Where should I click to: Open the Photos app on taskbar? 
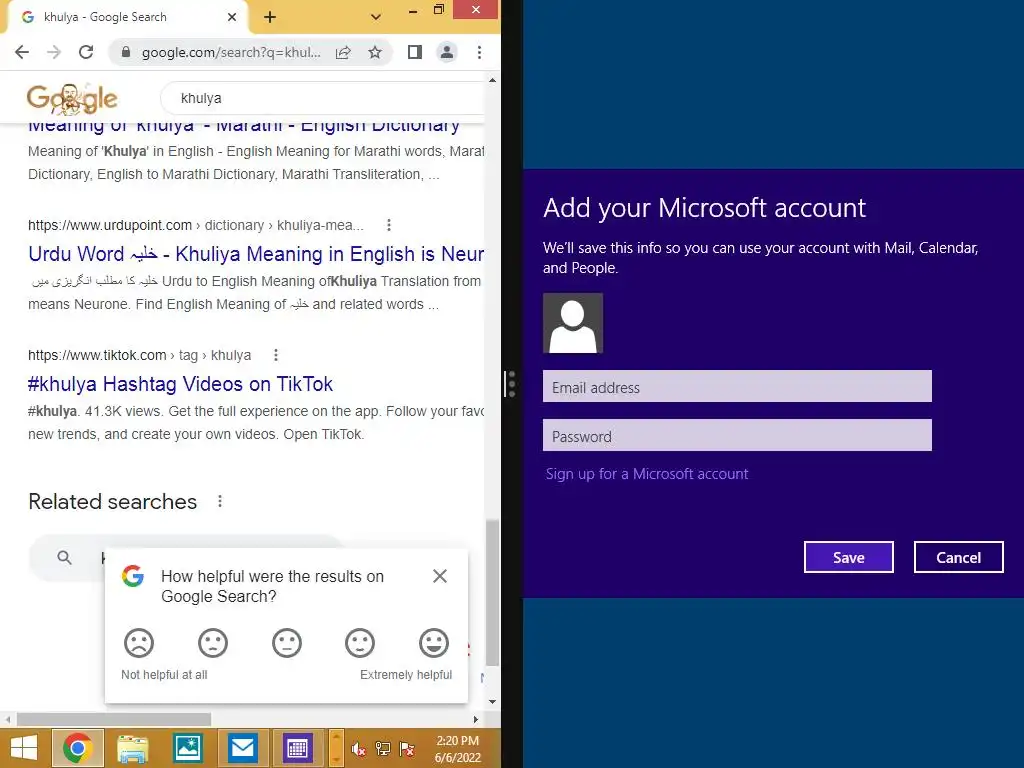point(187,748)
